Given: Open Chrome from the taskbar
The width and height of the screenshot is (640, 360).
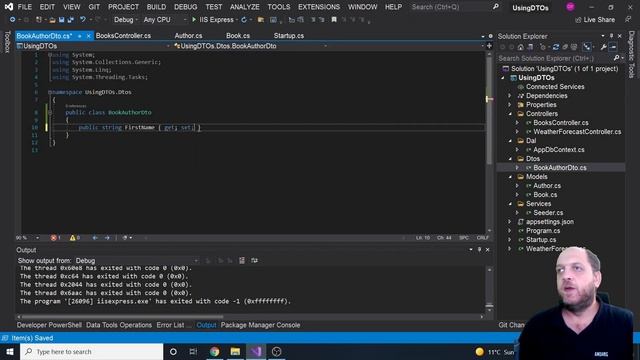Looking at the screenshot, I should coord(214,352).
